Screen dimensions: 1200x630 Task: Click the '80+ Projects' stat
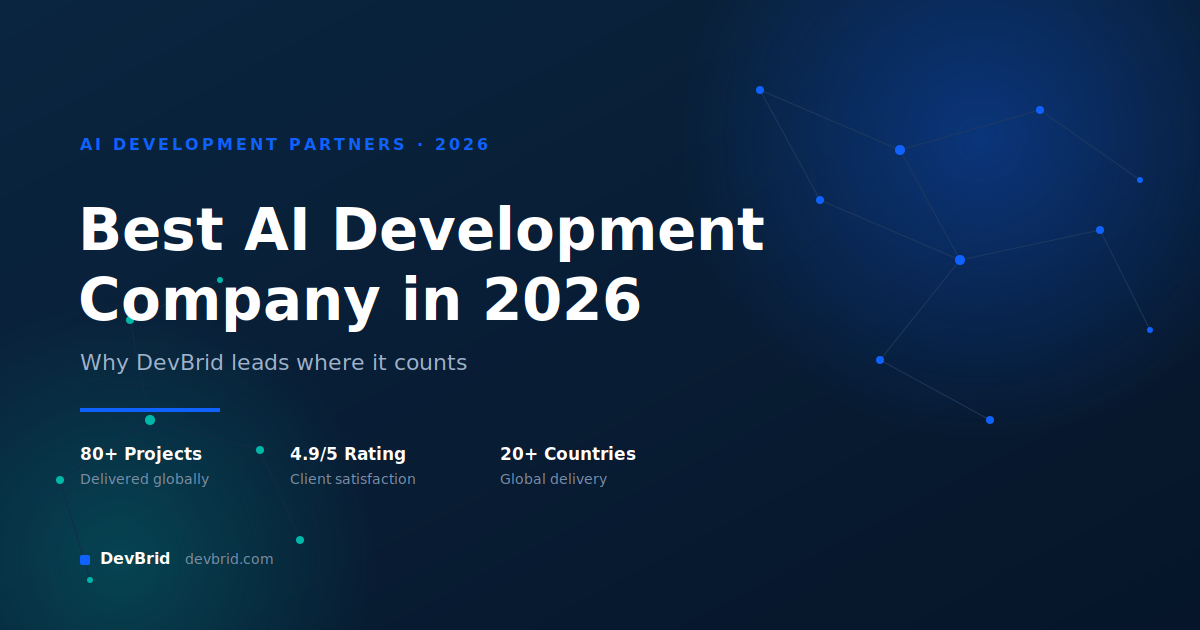point(141,454)
